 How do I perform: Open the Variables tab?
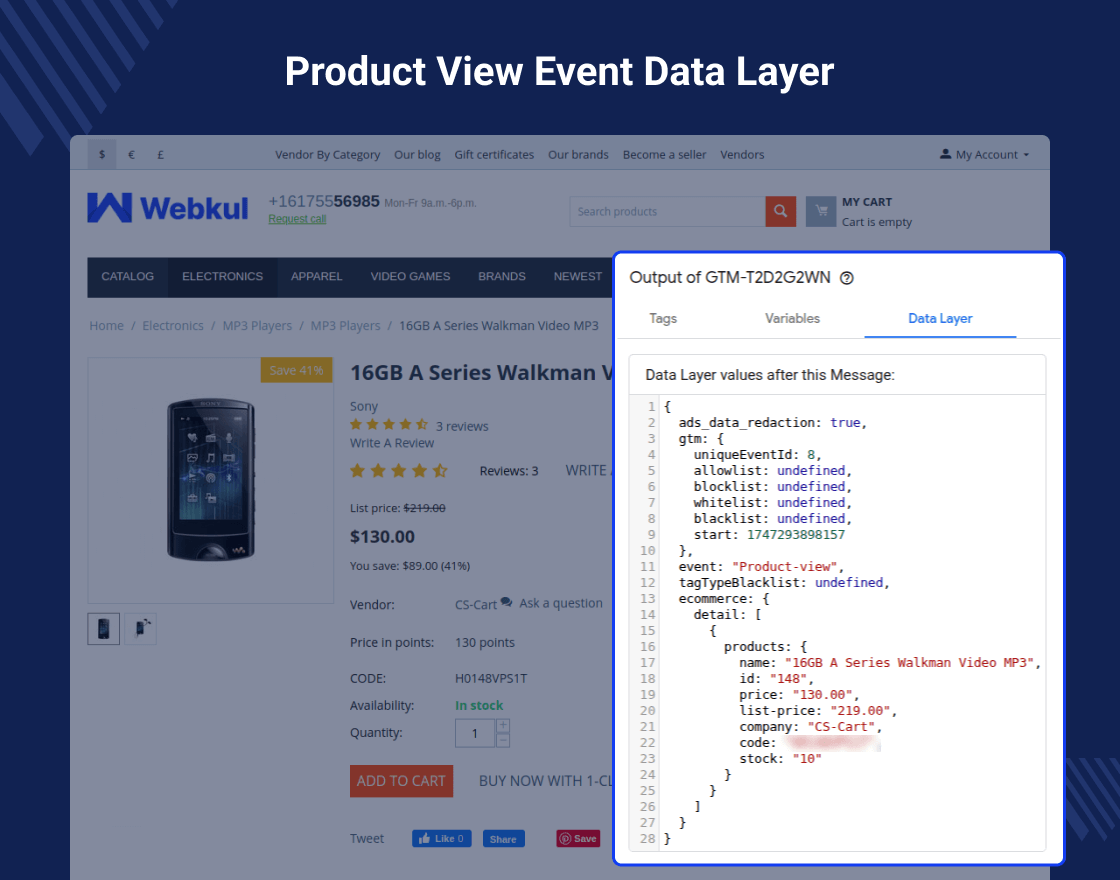tap(792, 319)
